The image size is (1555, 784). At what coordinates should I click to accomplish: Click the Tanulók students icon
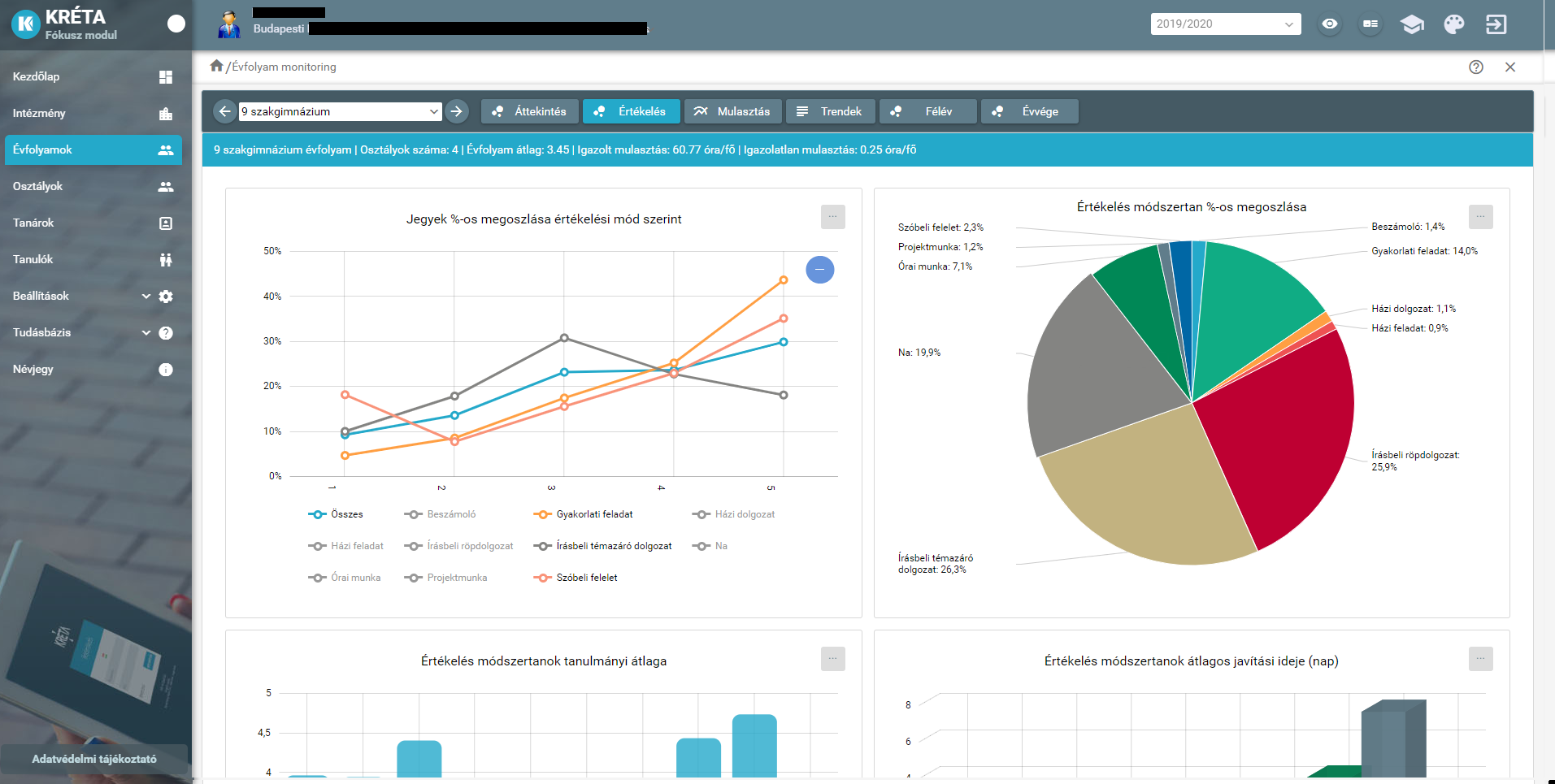166,260
